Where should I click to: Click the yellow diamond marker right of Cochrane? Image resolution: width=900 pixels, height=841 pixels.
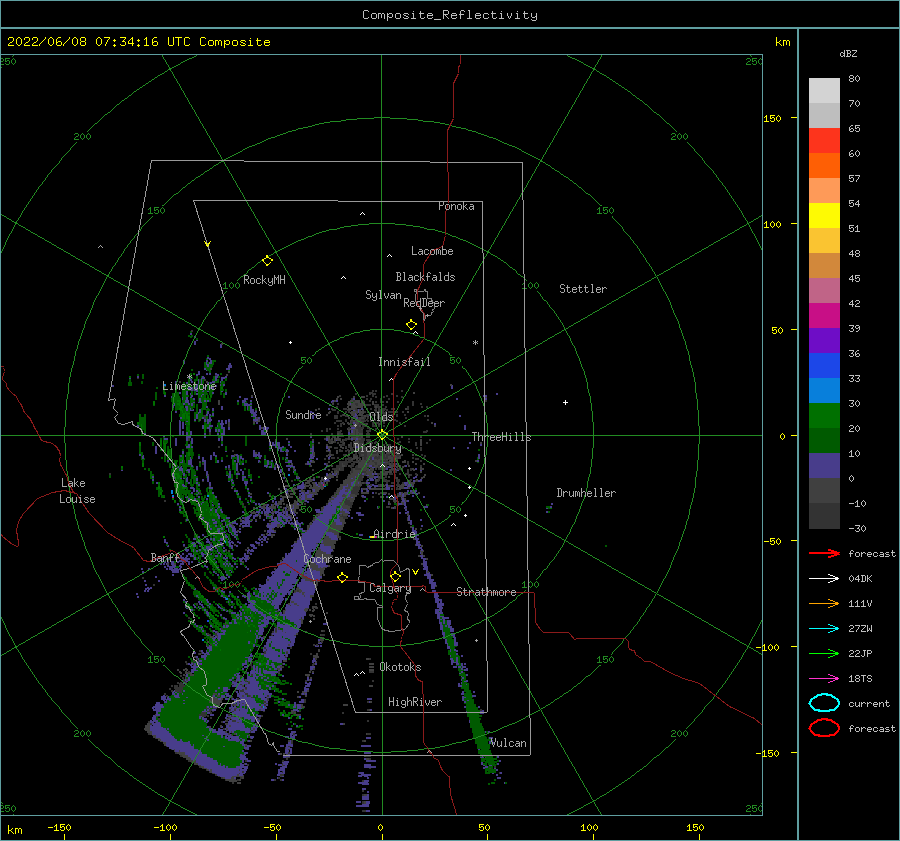click(x=342, y=577)
